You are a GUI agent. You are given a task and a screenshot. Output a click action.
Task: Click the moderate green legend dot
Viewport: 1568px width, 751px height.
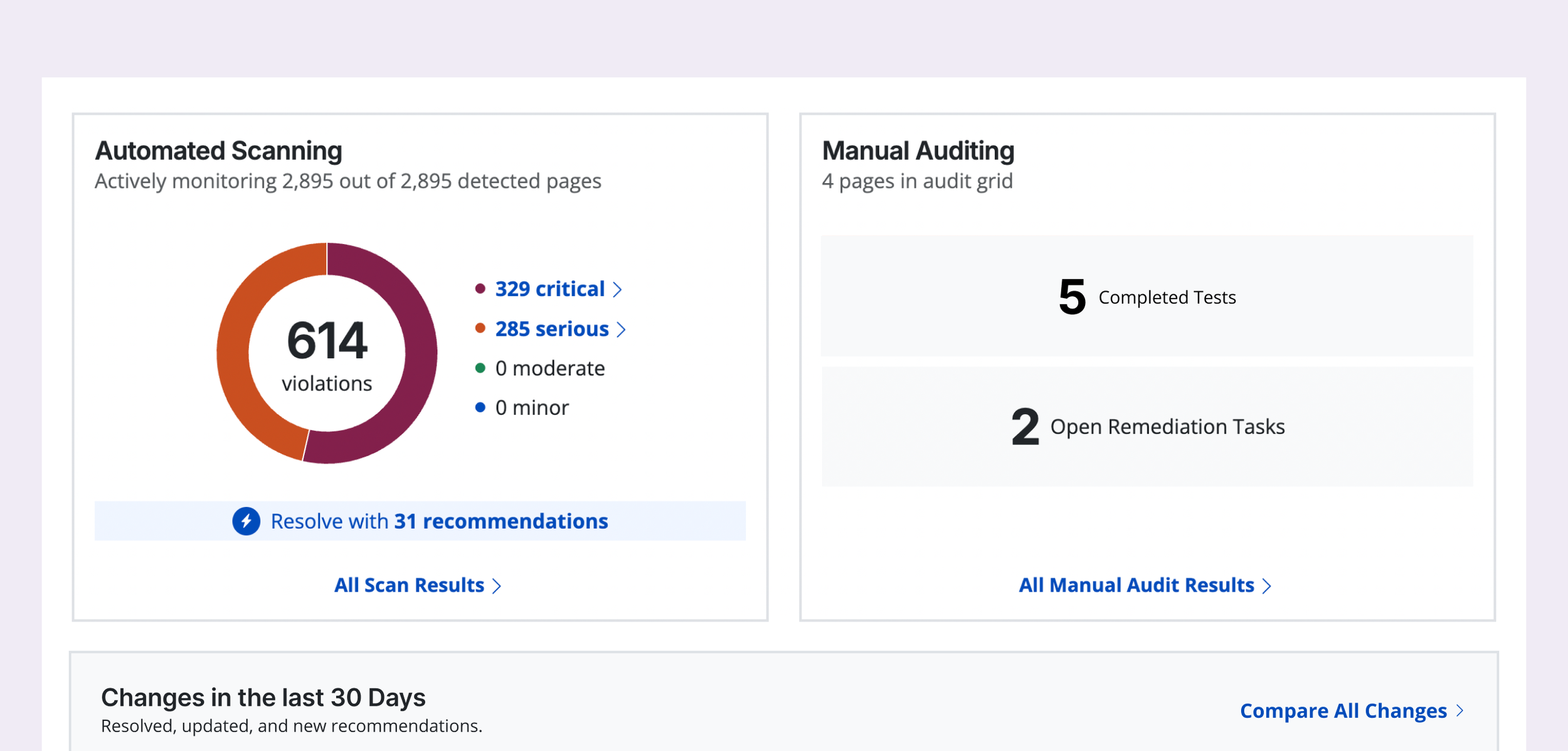(x=480, y=368)
